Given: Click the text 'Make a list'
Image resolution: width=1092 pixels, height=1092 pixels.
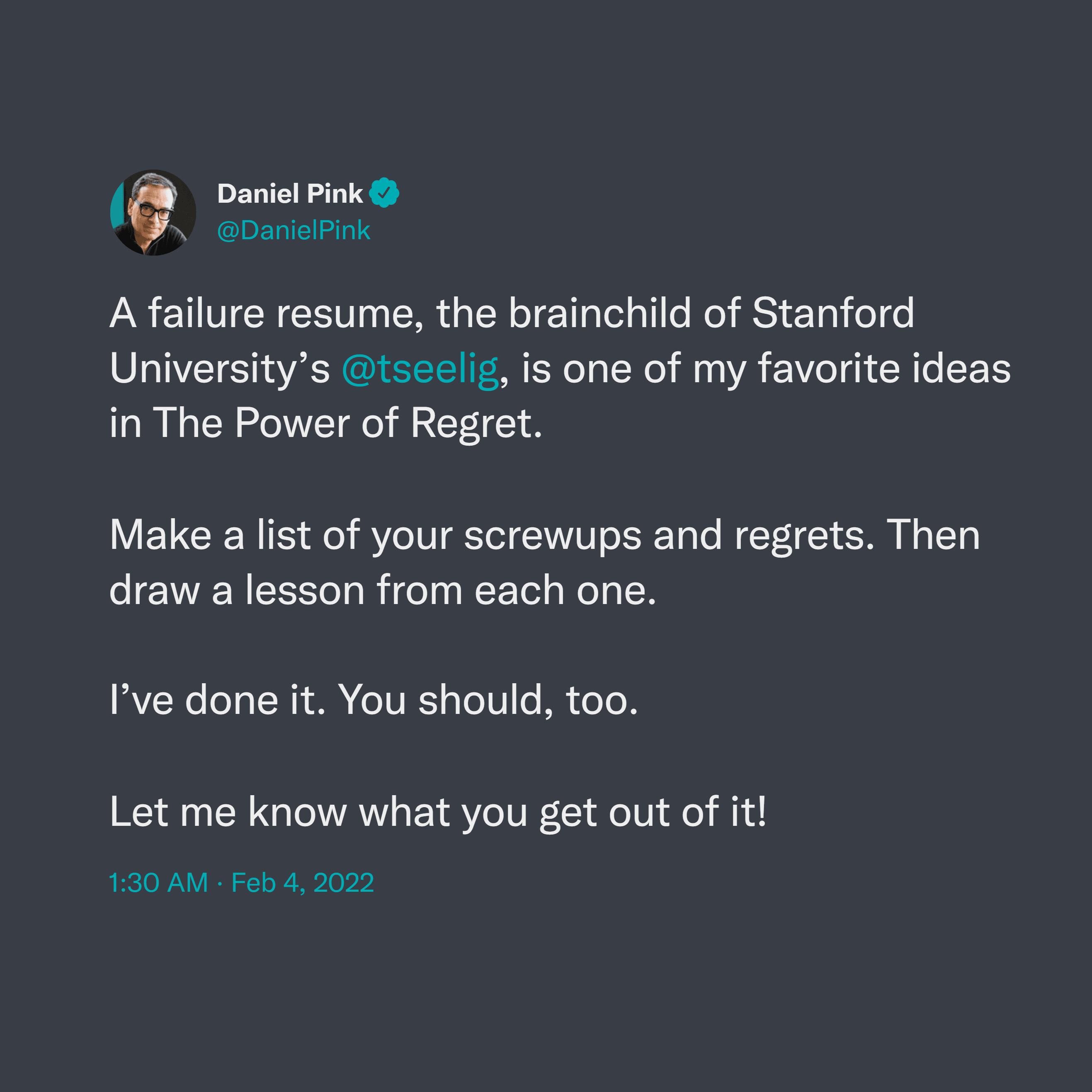Looking at the screenshot, I should pos(210,535).
